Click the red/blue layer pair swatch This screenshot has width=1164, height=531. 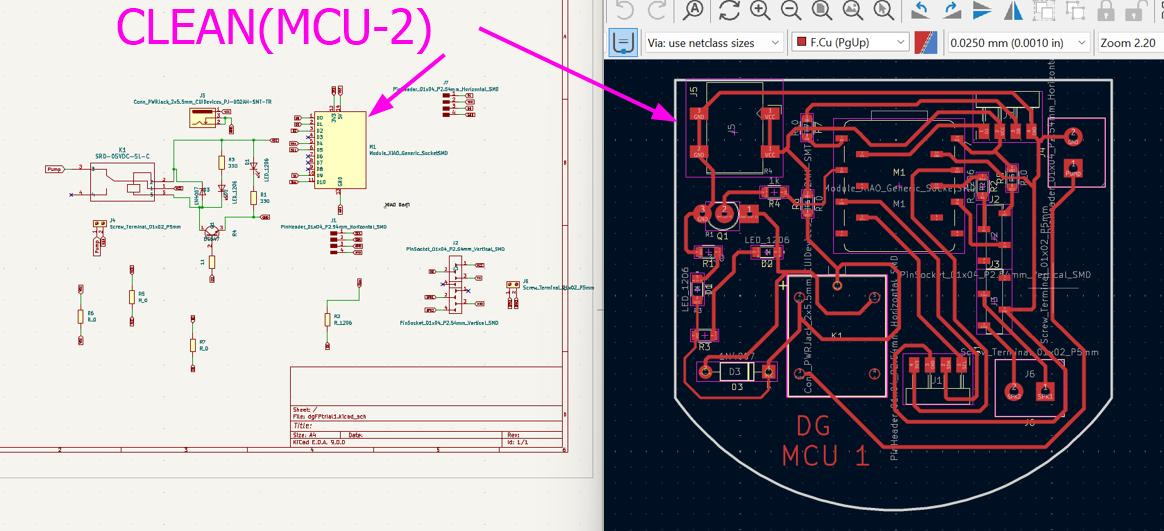click(x=927, y=42)
